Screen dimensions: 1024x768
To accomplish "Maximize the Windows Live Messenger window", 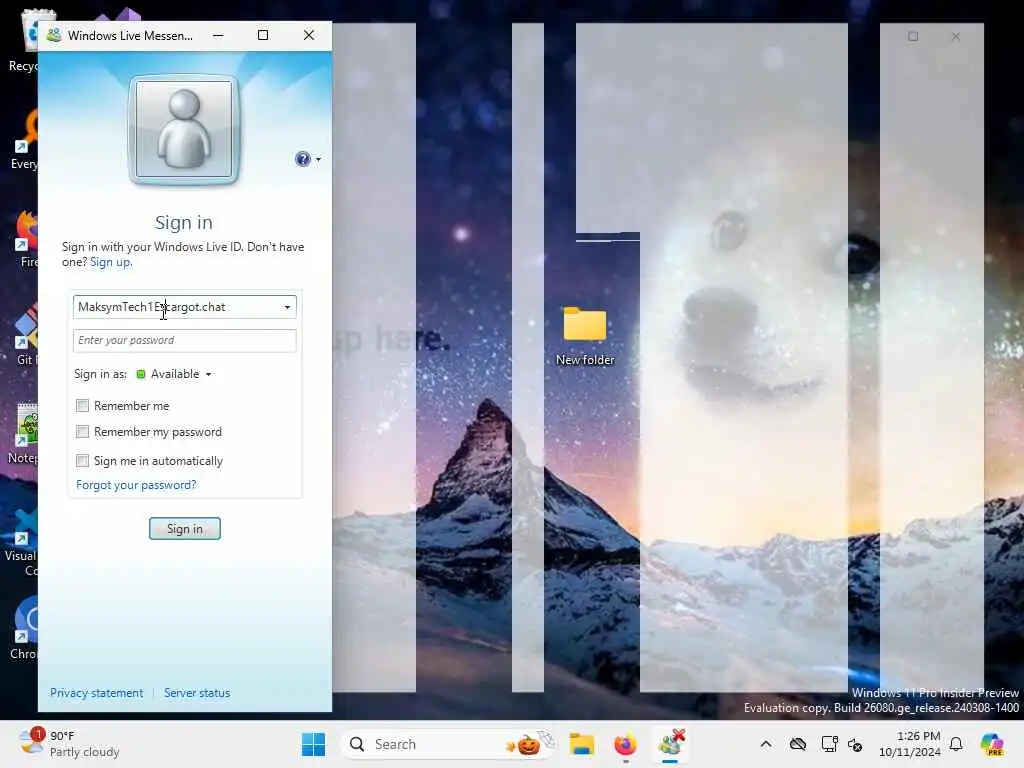I will 263,35.
